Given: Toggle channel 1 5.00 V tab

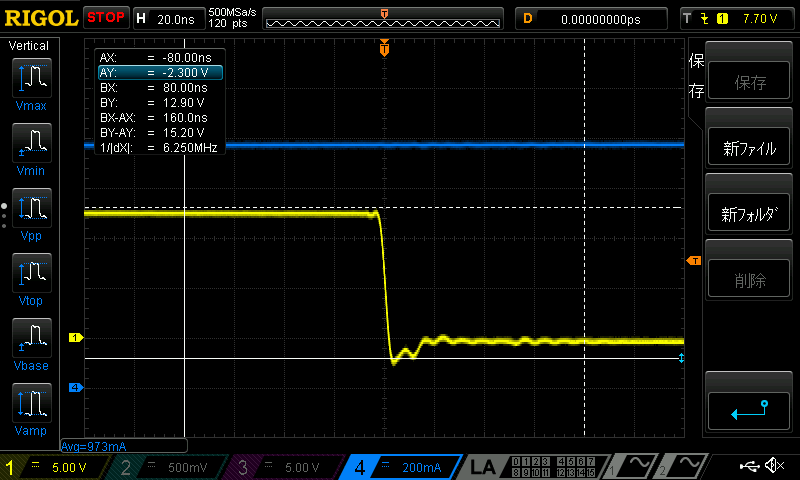Looking at the screenshot, I should point(54,467).
